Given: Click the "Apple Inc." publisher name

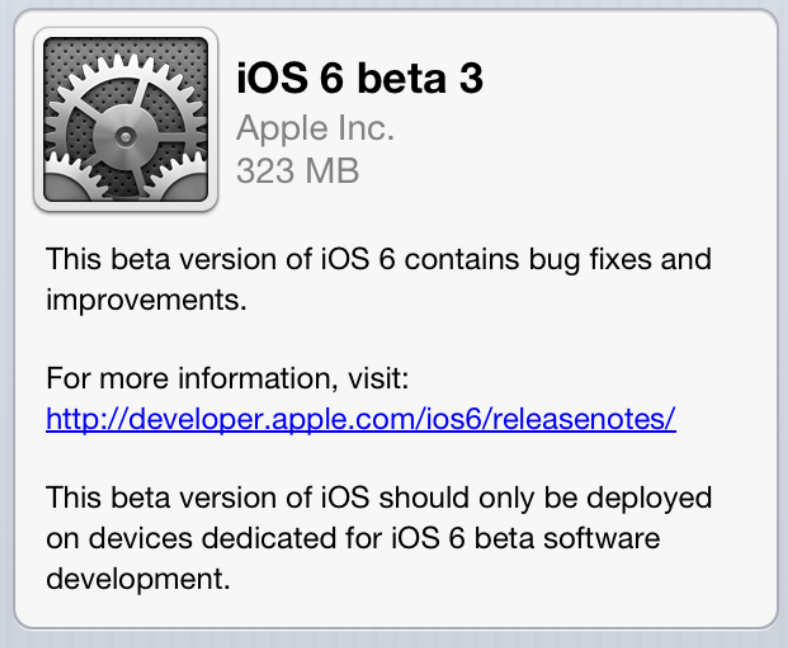Looking at the screenshot, I should click(x=315, y=128).
